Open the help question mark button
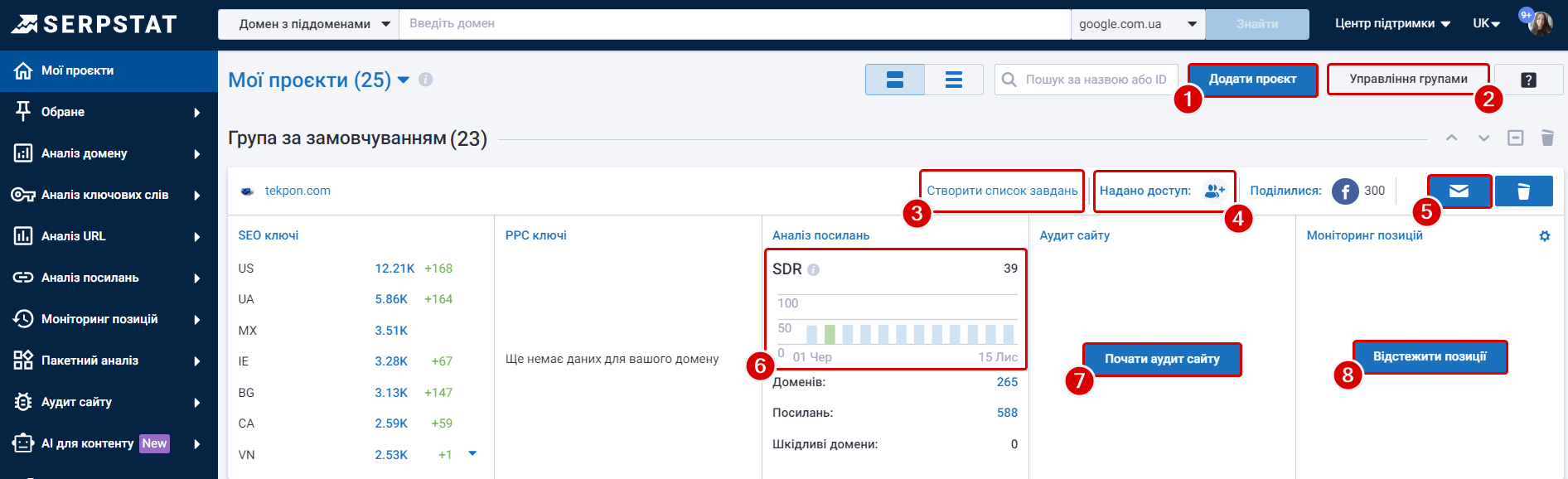Image resolution: width=1568 pixels, height=479 pixels. (1529, 80)
